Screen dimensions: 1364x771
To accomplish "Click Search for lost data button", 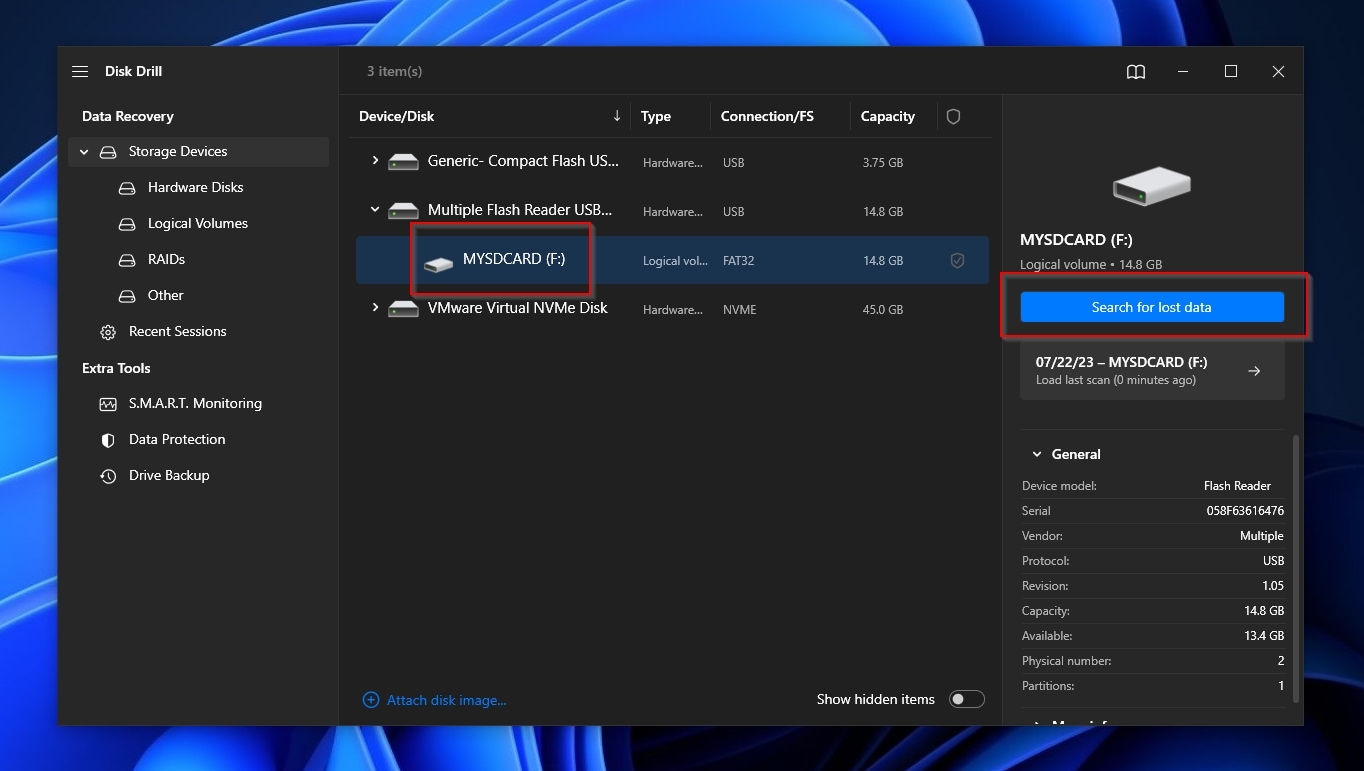I will coord(1152,307).
